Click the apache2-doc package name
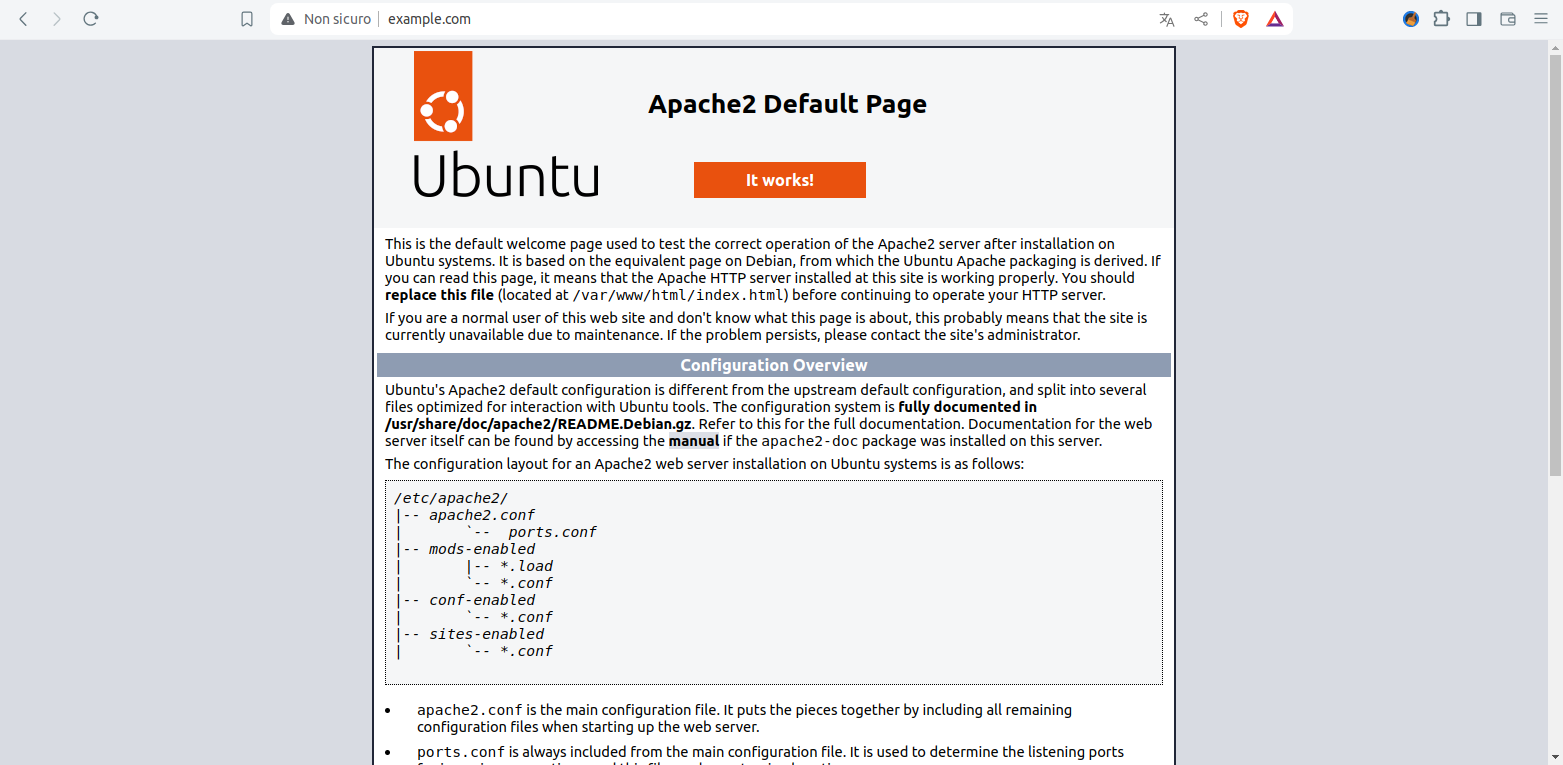The width and height of the screenshot is (1563, 765). pyautogui.click(x=809, y=441)
